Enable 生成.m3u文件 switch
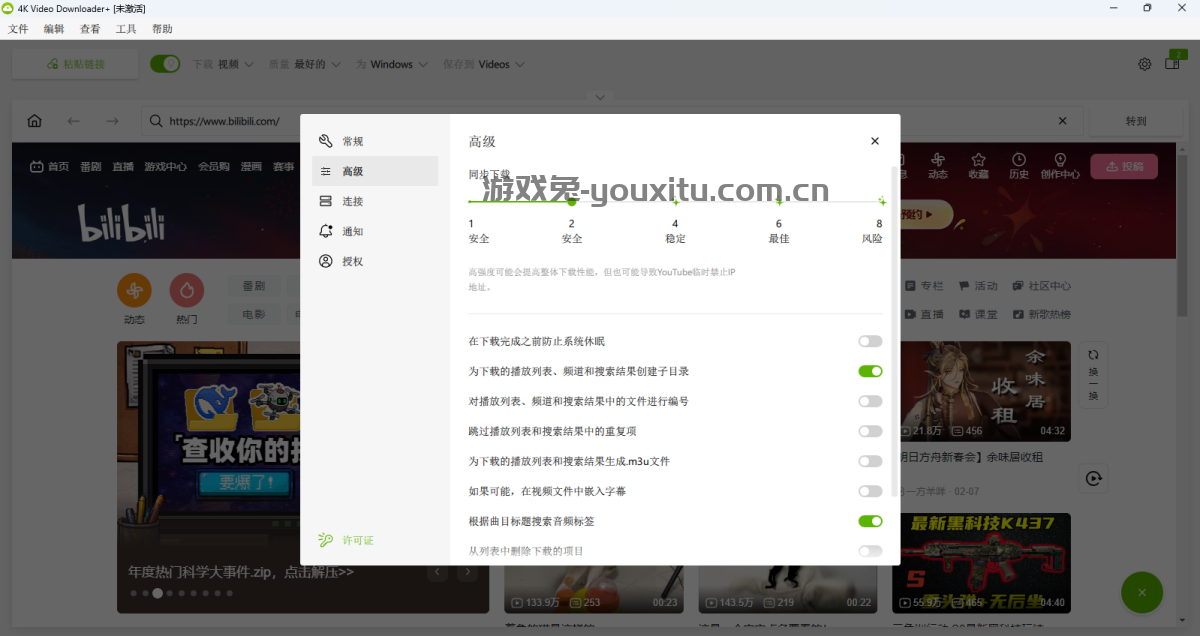The width and height of the screenshot is (1200, 636). 870,461
